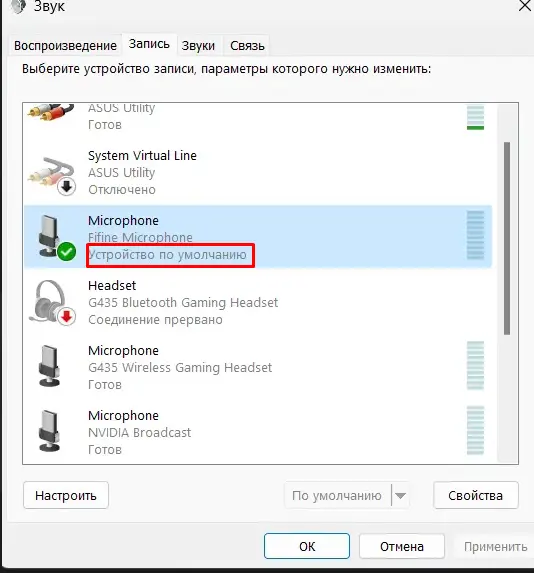Screen dimensions: 534x573
Task: Click the G435 Bluetooth Headset icon
Action: [50, 301]
